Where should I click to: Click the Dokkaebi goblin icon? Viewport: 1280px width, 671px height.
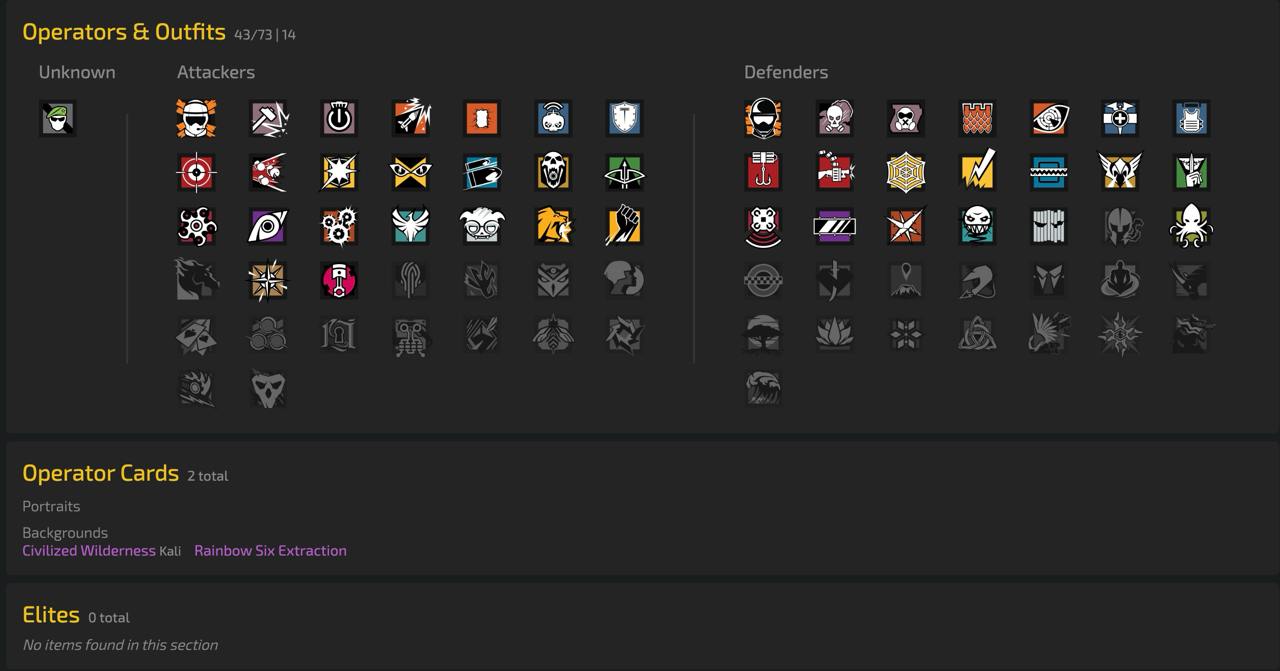tap(482, 226)
